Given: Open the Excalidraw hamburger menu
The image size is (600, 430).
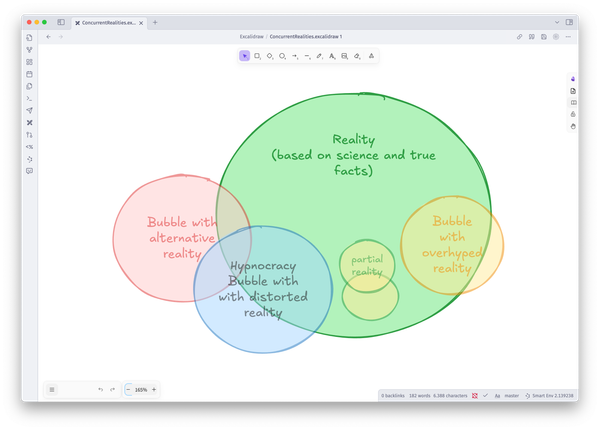Looking at the screenshot, I should tap(52, 389).
